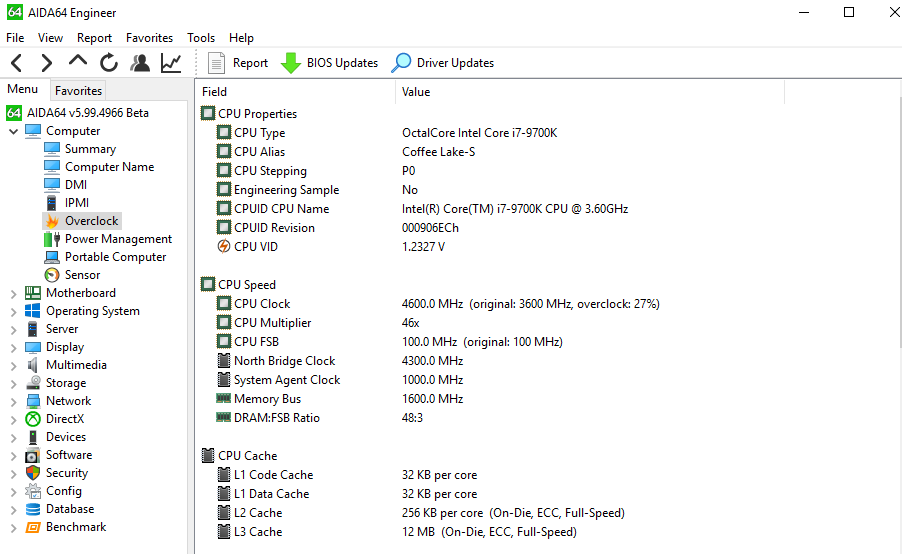Select the Security shield icon
Viewport: 916px width, 554px height.
tap(33, 473)
